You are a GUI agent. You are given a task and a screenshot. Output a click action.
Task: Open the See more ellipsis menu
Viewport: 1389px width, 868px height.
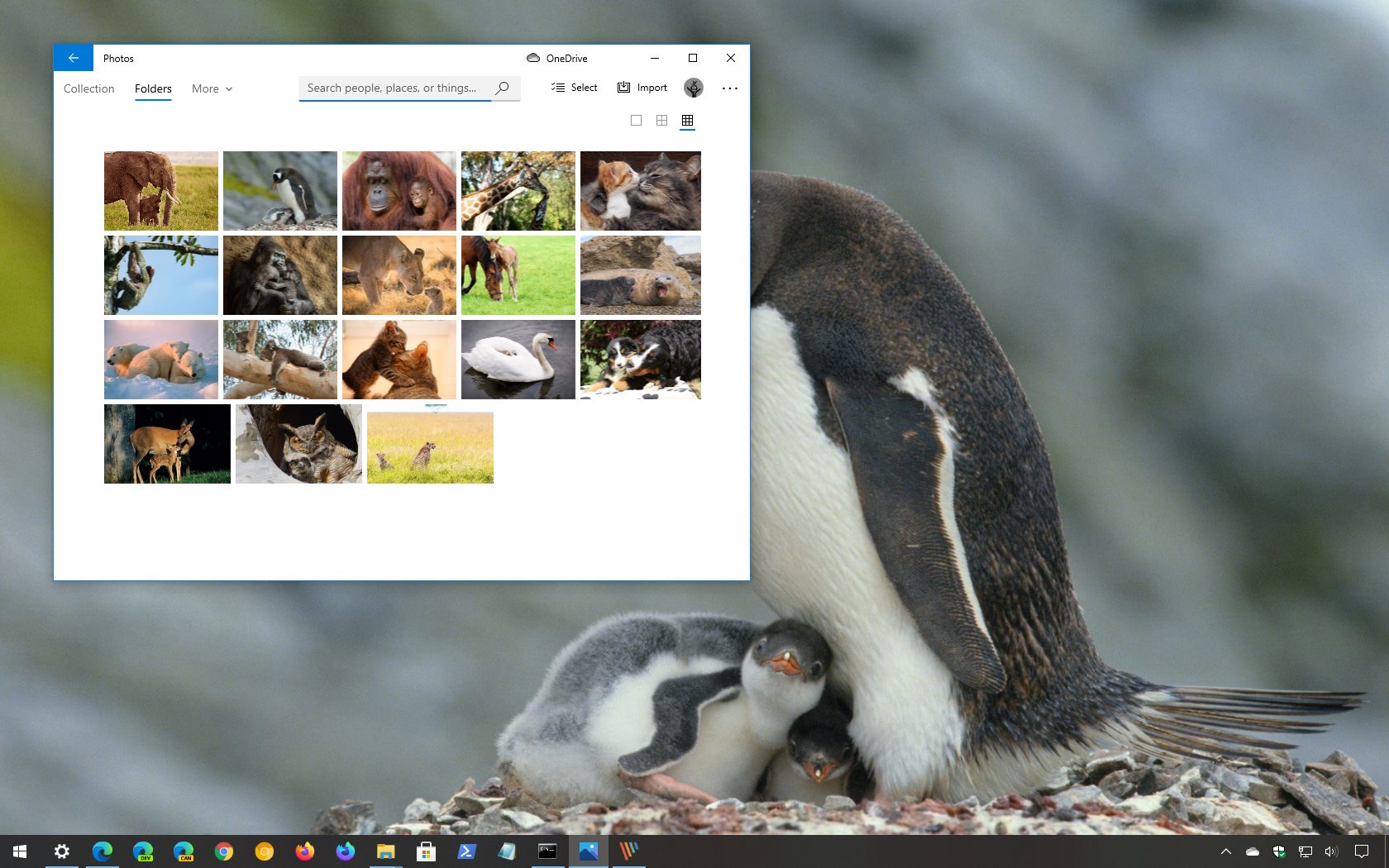pos(729,88)
